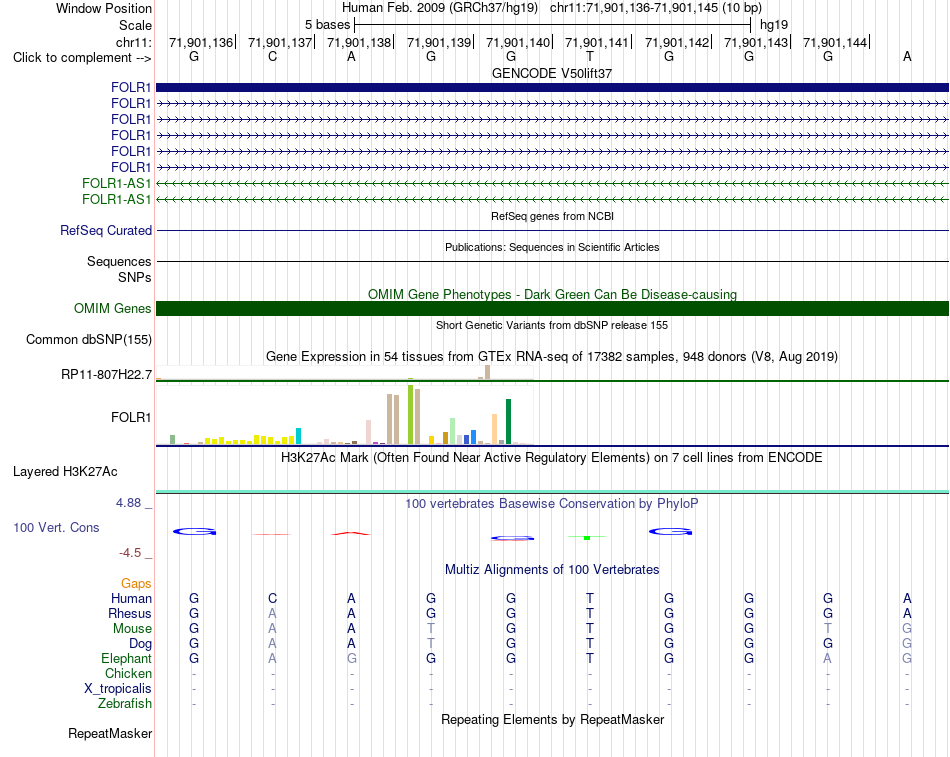This screenshot has width=950, height=757.
Task: Click the Rhesus alignment row label
Action: coord(130,613)
